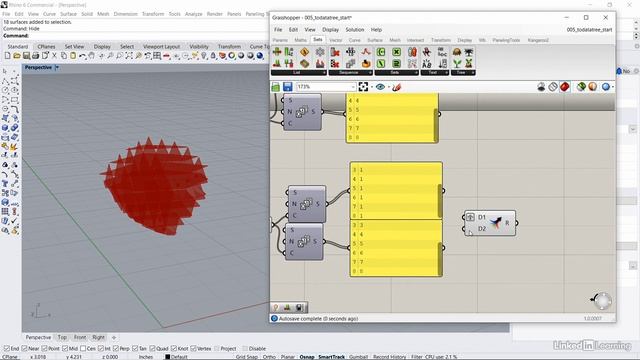640x360 pixels.
Task: Open Rhino Surface menu
Action: click(68, 14)
